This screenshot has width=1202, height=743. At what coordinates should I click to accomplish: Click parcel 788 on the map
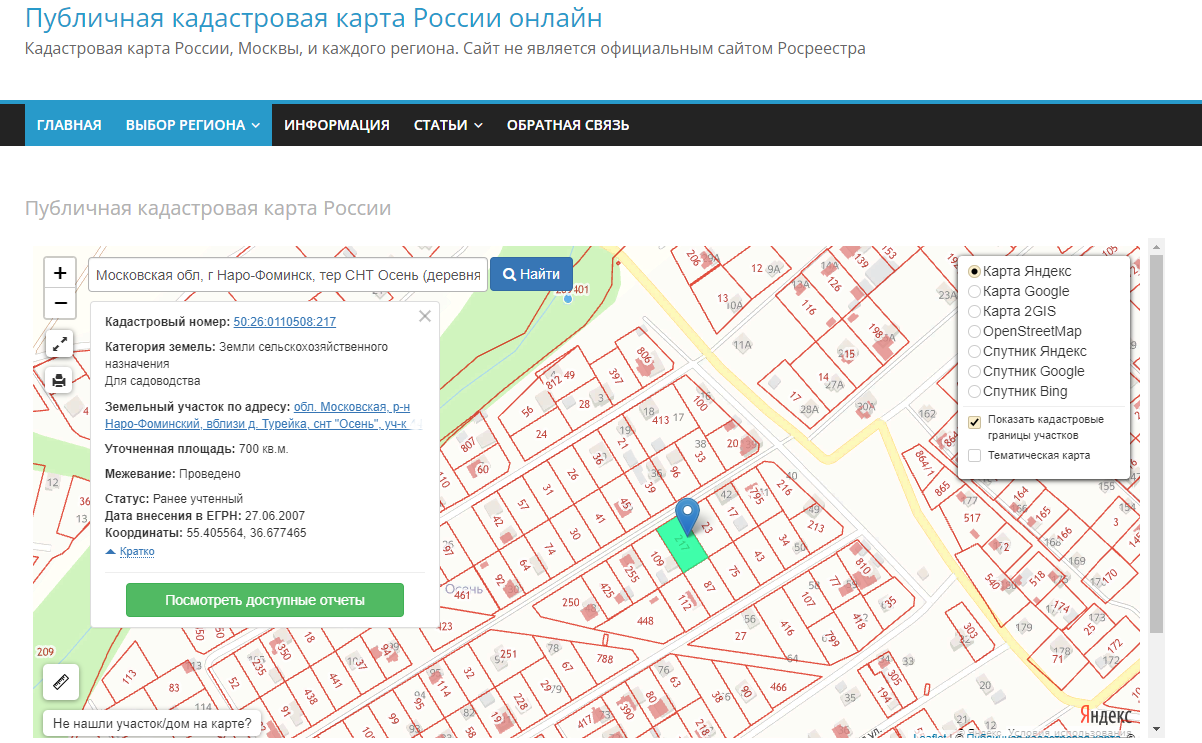coord(605,658)
